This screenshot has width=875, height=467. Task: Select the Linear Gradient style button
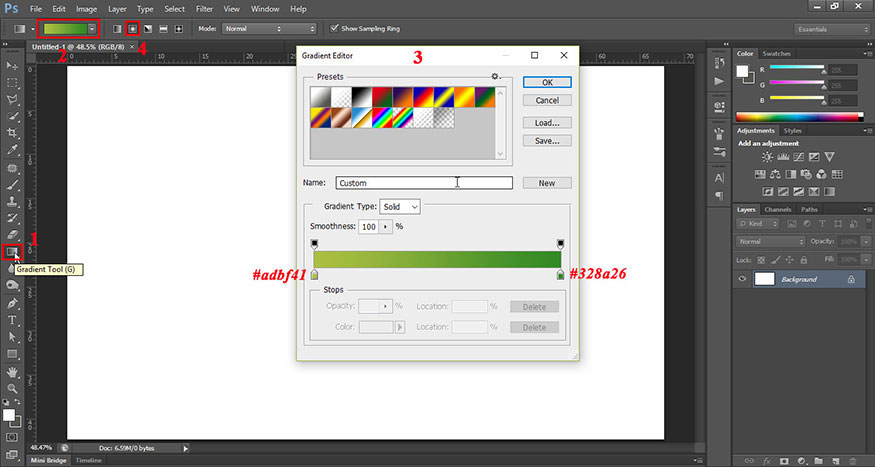pyautogui.click(x=117, y=28)
